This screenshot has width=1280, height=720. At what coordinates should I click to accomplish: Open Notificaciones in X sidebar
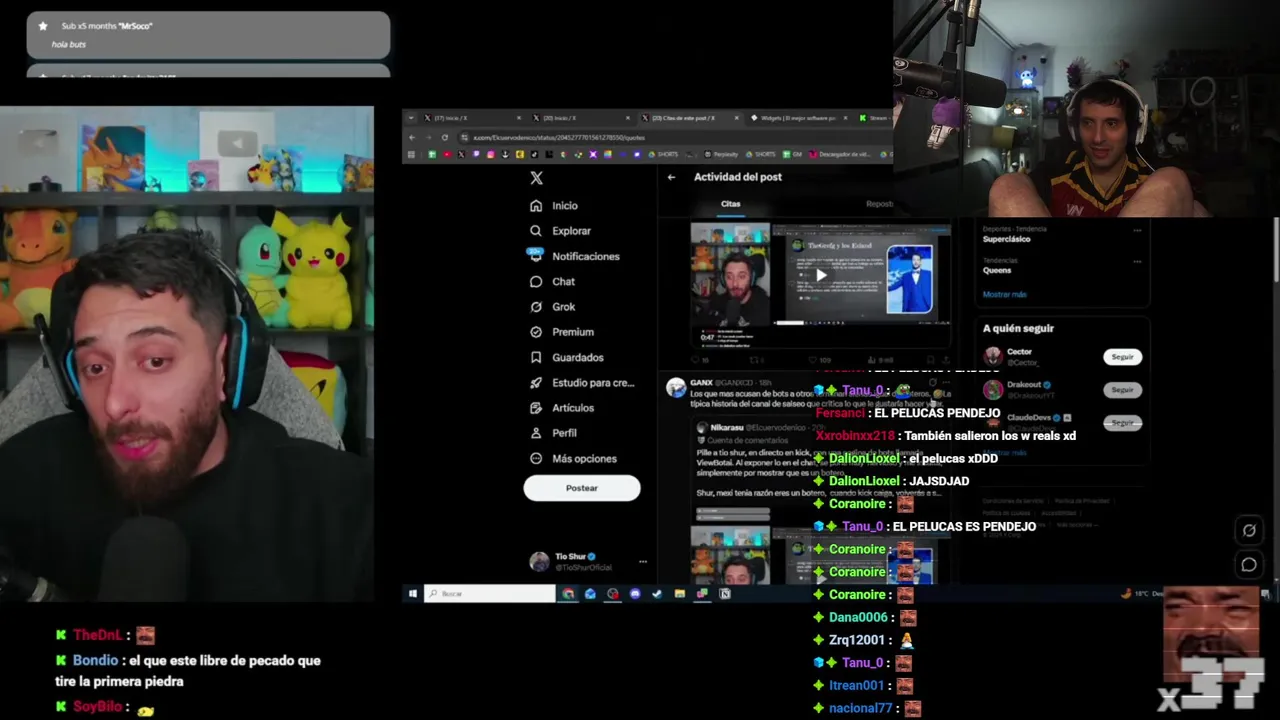tap(575, 256)
